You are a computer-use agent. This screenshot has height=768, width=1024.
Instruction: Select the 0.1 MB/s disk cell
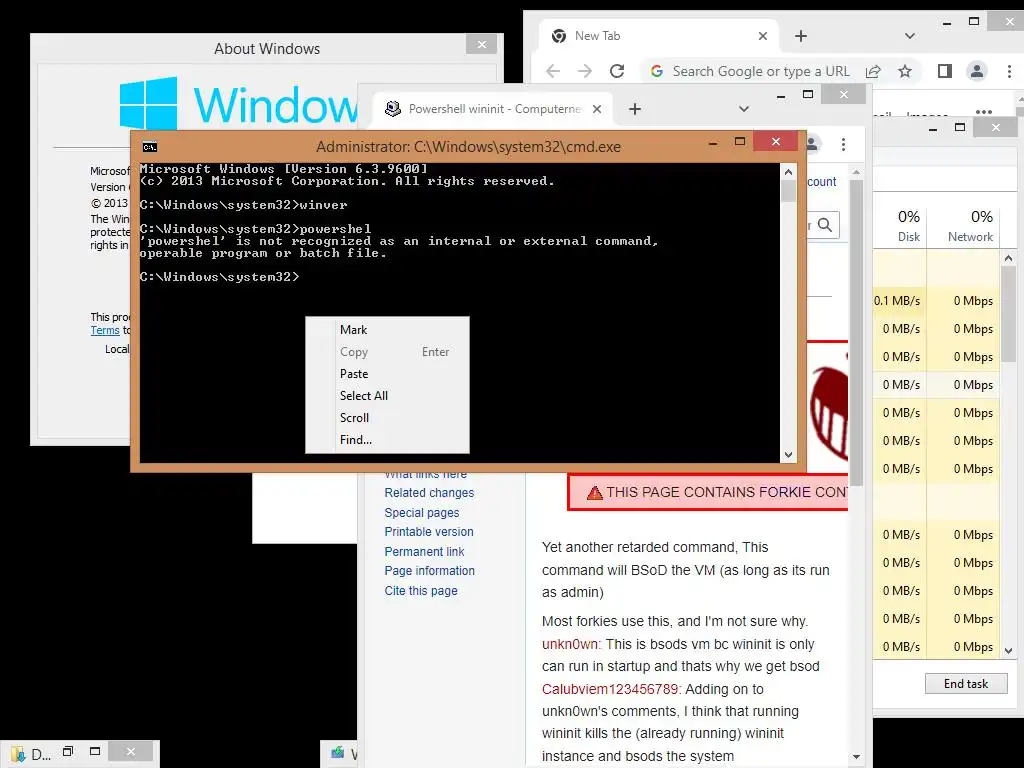pyautogui.click(x=899, y=301)
